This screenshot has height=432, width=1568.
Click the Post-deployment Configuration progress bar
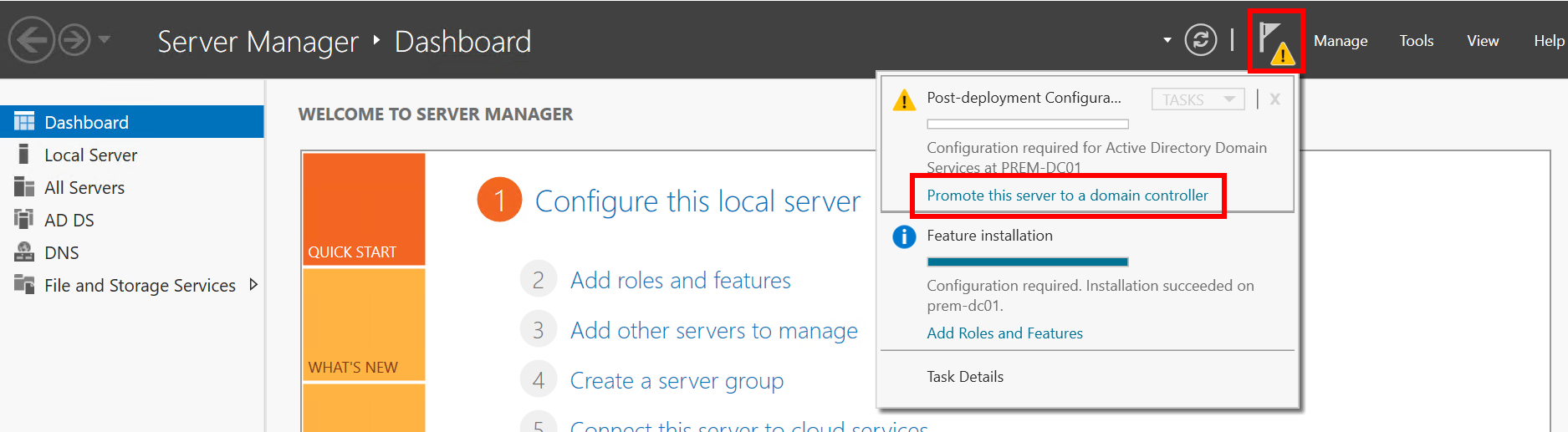1028,124
